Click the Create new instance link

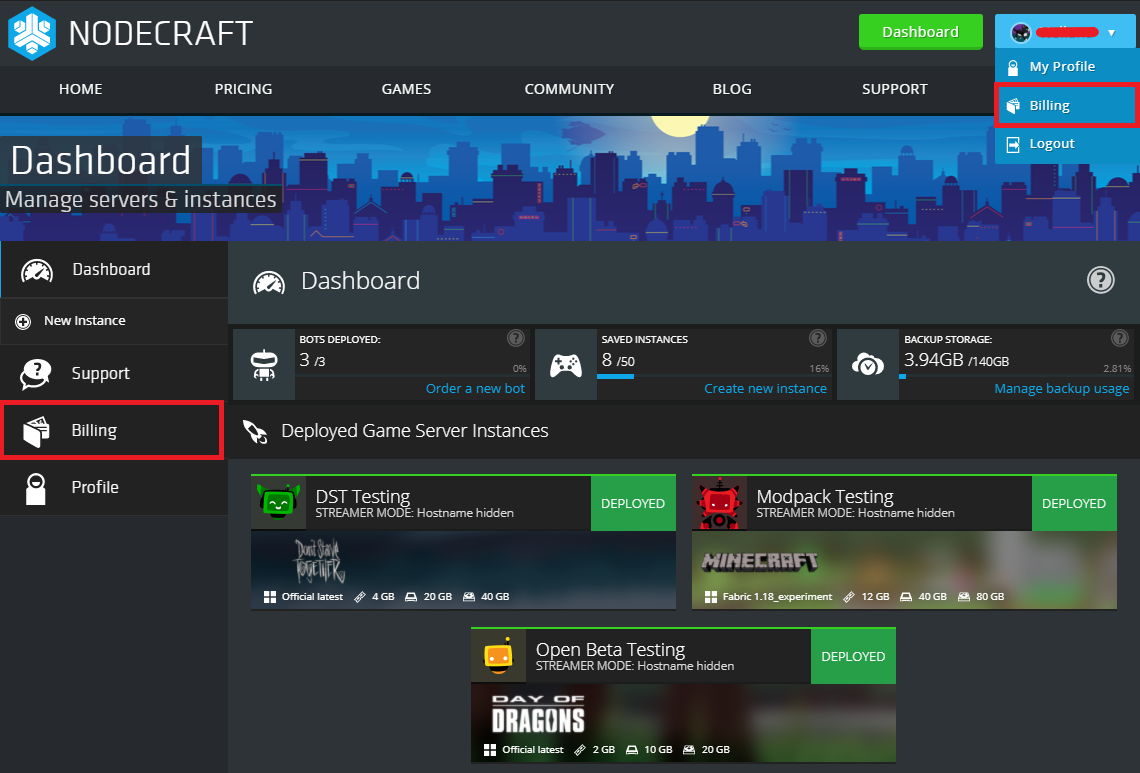[x=765, y=389]
